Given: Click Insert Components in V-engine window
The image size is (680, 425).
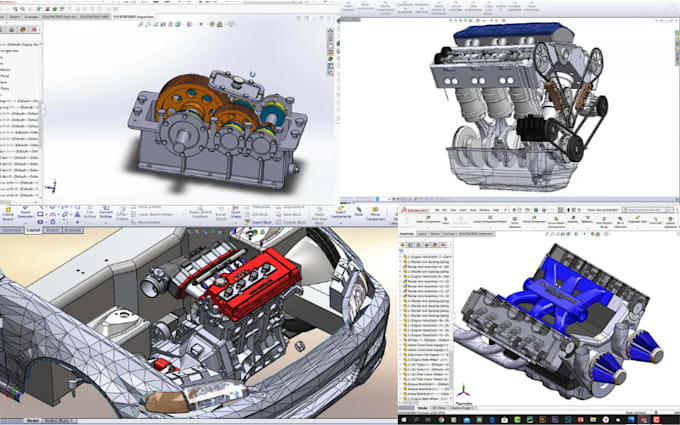Looking at the screenshot, I should pyautogui.click(x=428, y=219).
